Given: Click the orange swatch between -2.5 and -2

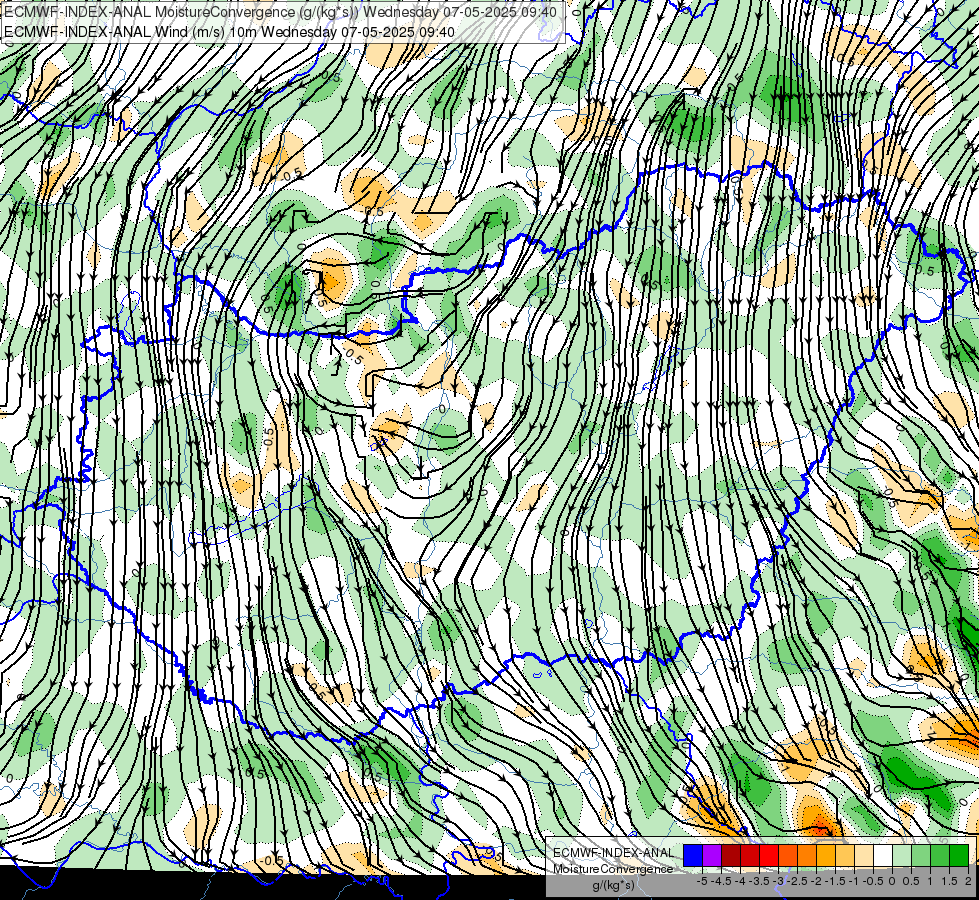Looking at the screenshot, I should pyautogui.click(x=807, y=855).
